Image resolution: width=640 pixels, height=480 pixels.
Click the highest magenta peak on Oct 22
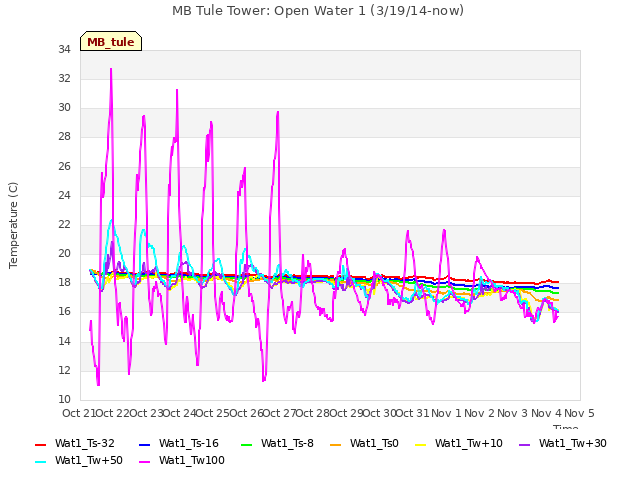point(111,69)
